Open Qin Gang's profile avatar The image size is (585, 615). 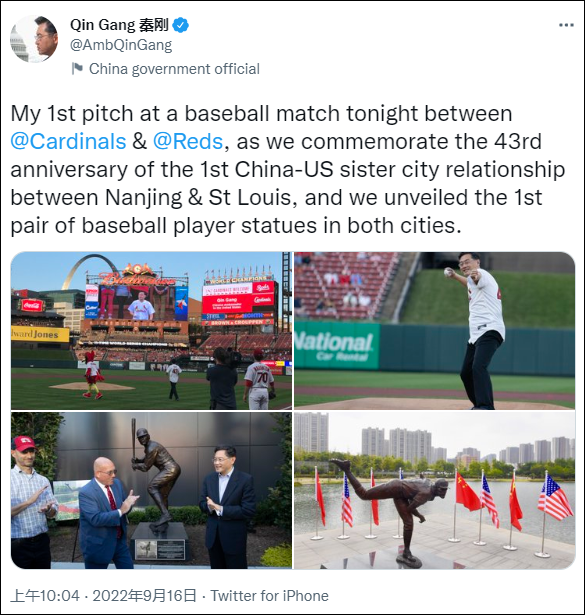click(35, 38)
